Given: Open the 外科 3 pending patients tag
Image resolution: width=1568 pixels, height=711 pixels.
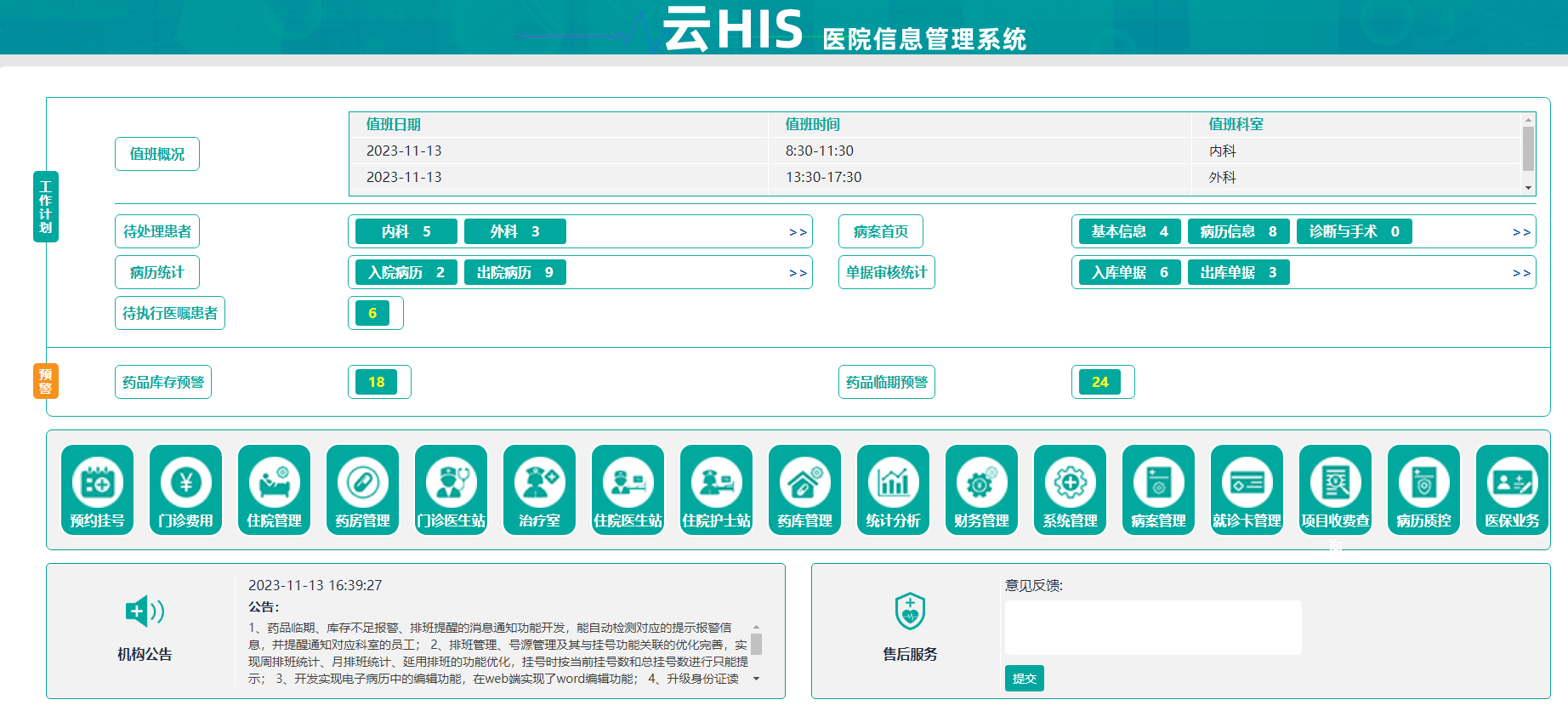Looking at the screenshot, I should point(515,231).
